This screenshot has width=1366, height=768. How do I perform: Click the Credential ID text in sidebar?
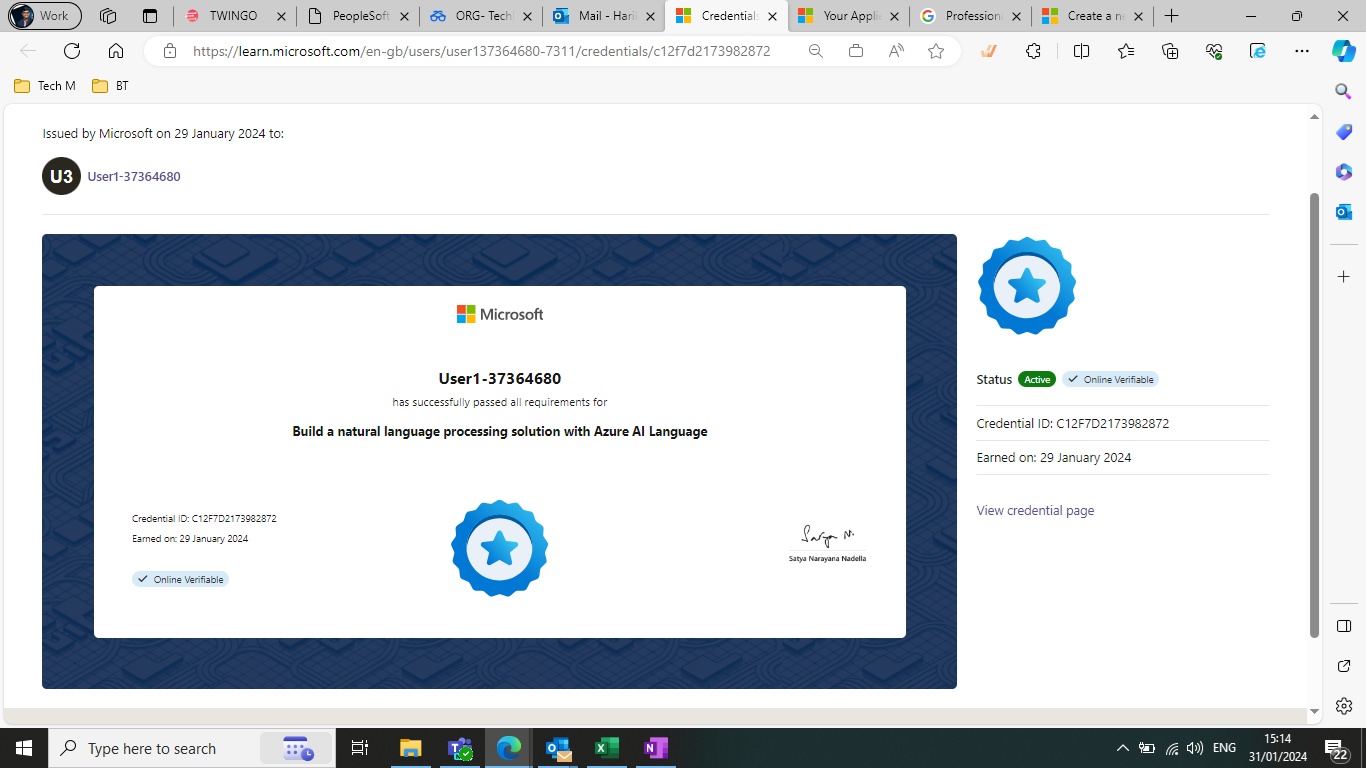1073,423
